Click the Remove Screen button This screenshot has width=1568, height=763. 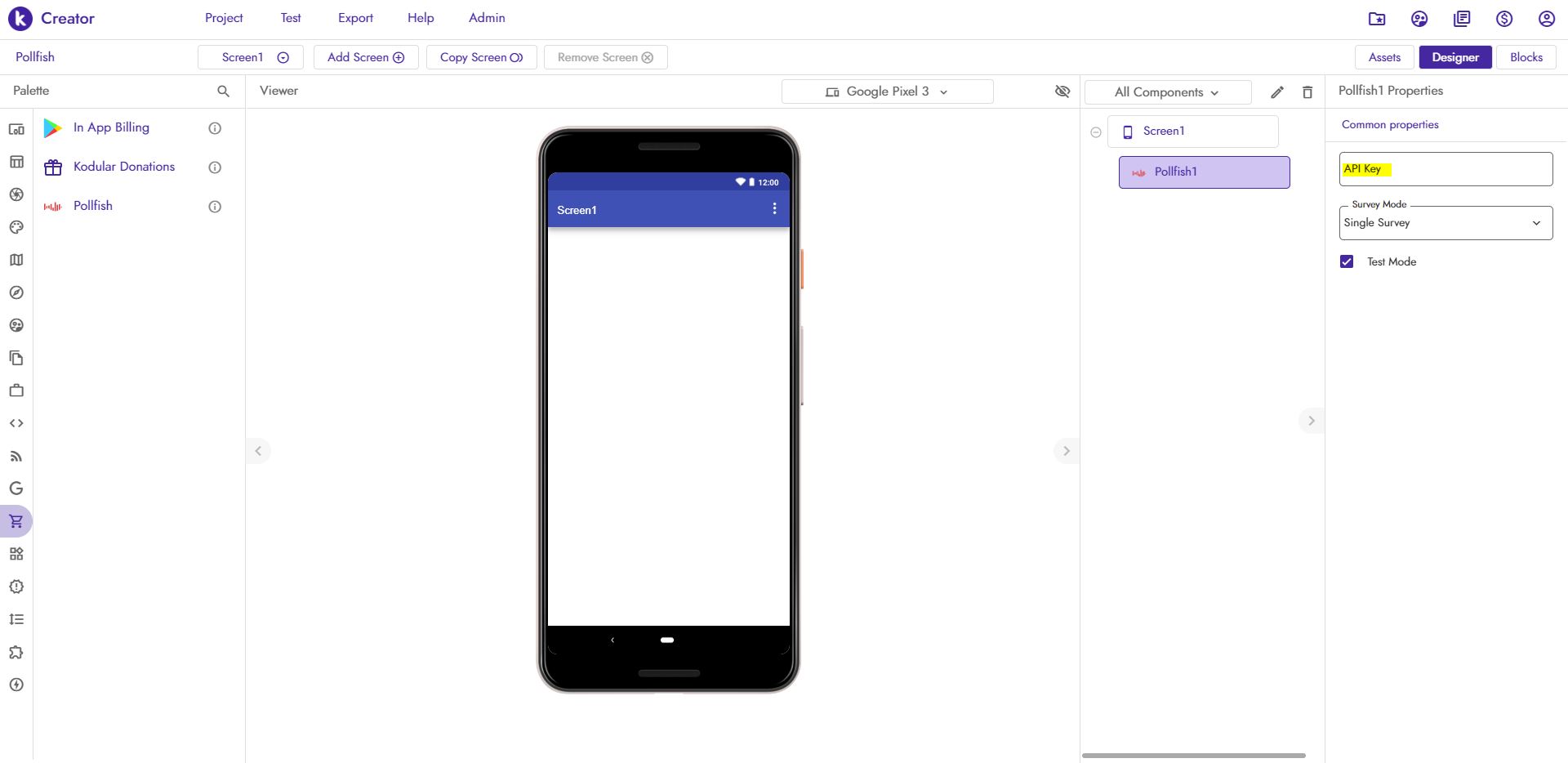click(x=605, y=57)
